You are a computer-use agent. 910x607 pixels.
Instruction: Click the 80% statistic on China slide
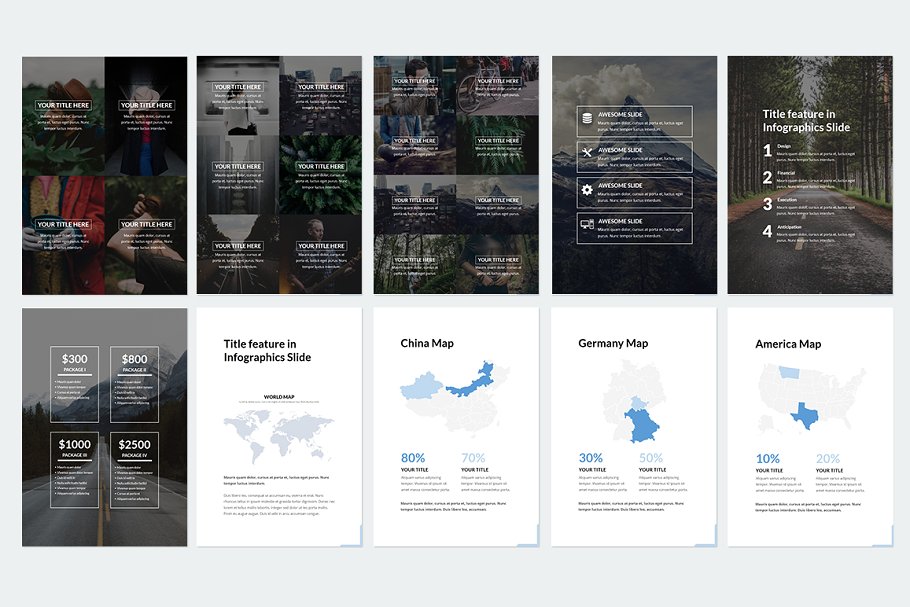[x=413, y=458]
